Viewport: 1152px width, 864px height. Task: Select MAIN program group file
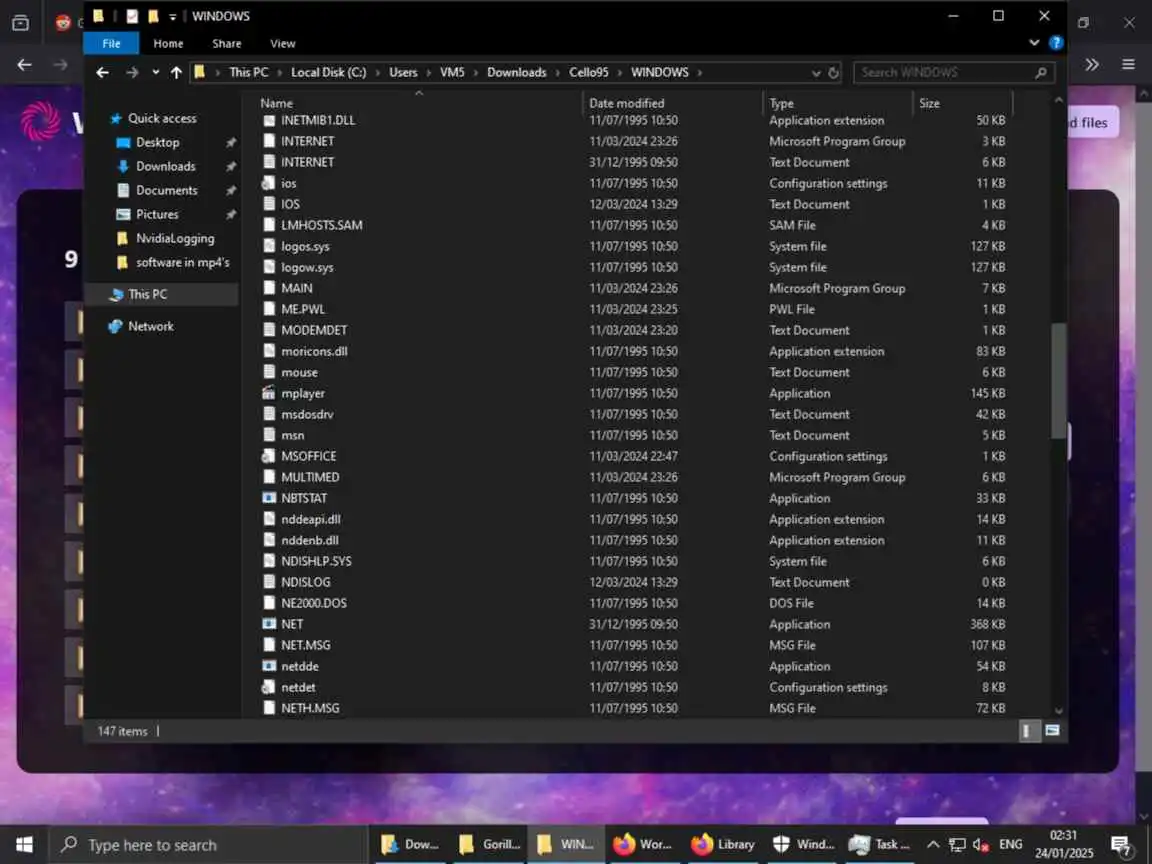[x=297, y=288]
